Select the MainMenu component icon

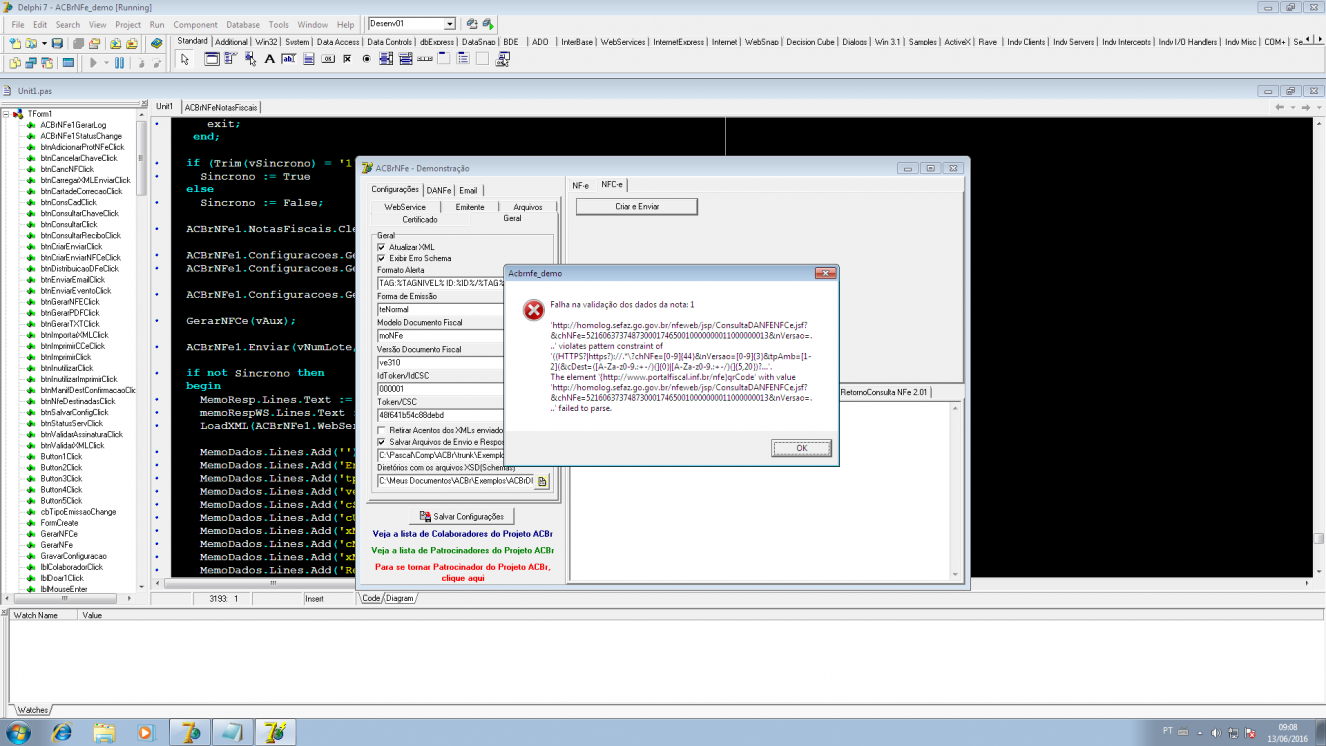coord(231,59)
